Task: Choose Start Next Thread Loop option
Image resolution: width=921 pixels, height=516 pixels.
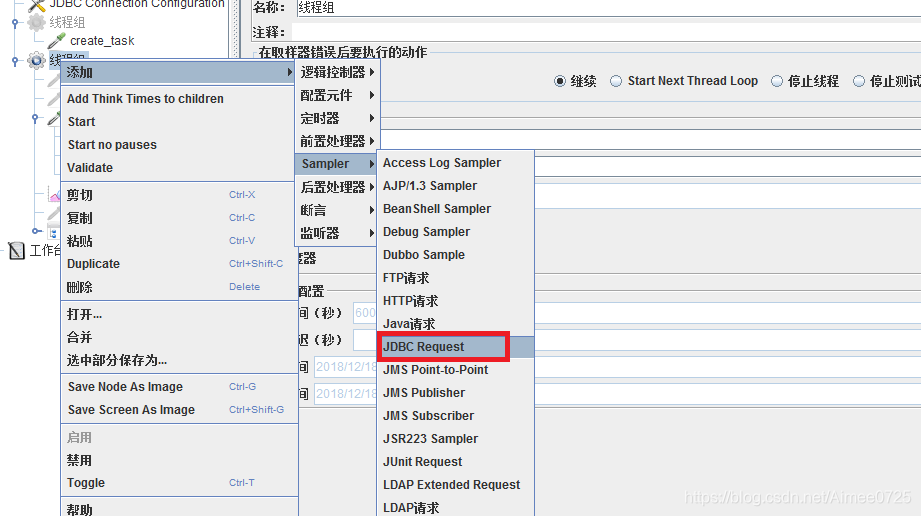Action: (x=616, y=81)
